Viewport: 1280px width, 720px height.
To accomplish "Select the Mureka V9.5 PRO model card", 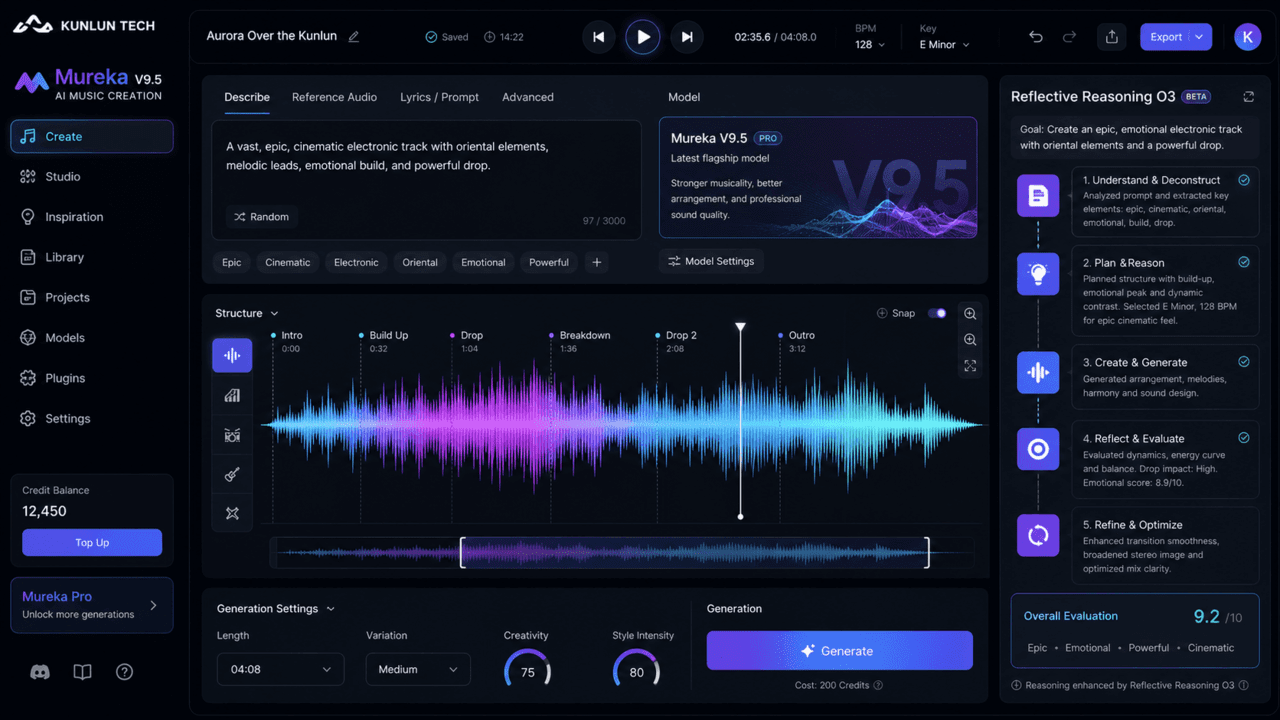I will (818, 177).
